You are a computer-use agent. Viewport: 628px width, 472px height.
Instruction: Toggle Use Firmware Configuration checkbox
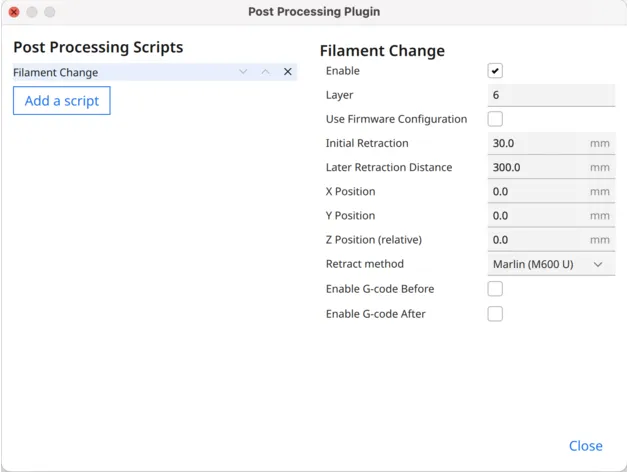(x=495, y=119)
